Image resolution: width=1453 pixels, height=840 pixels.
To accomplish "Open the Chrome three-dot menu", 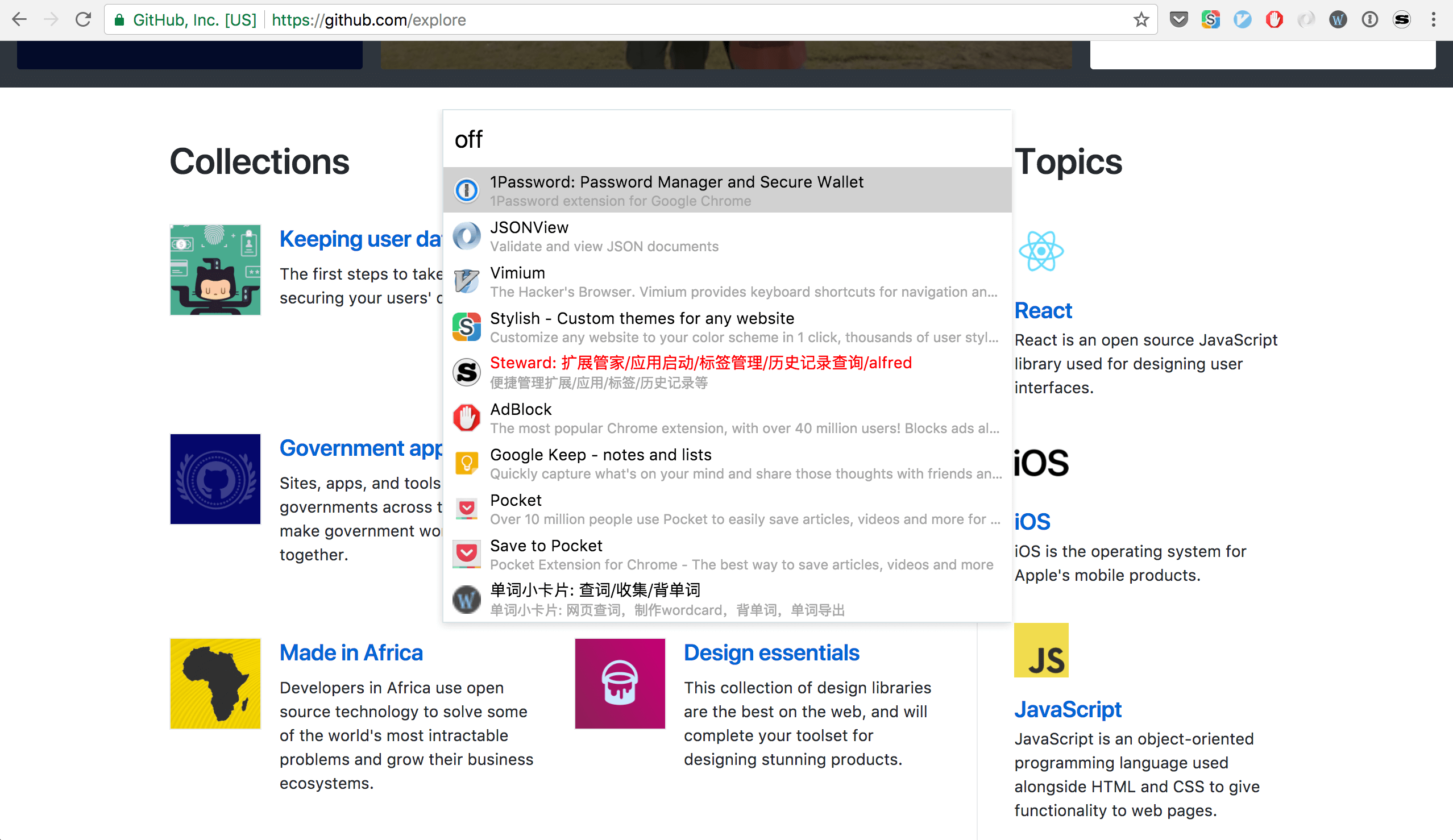I will click(x=1434, y=19).
